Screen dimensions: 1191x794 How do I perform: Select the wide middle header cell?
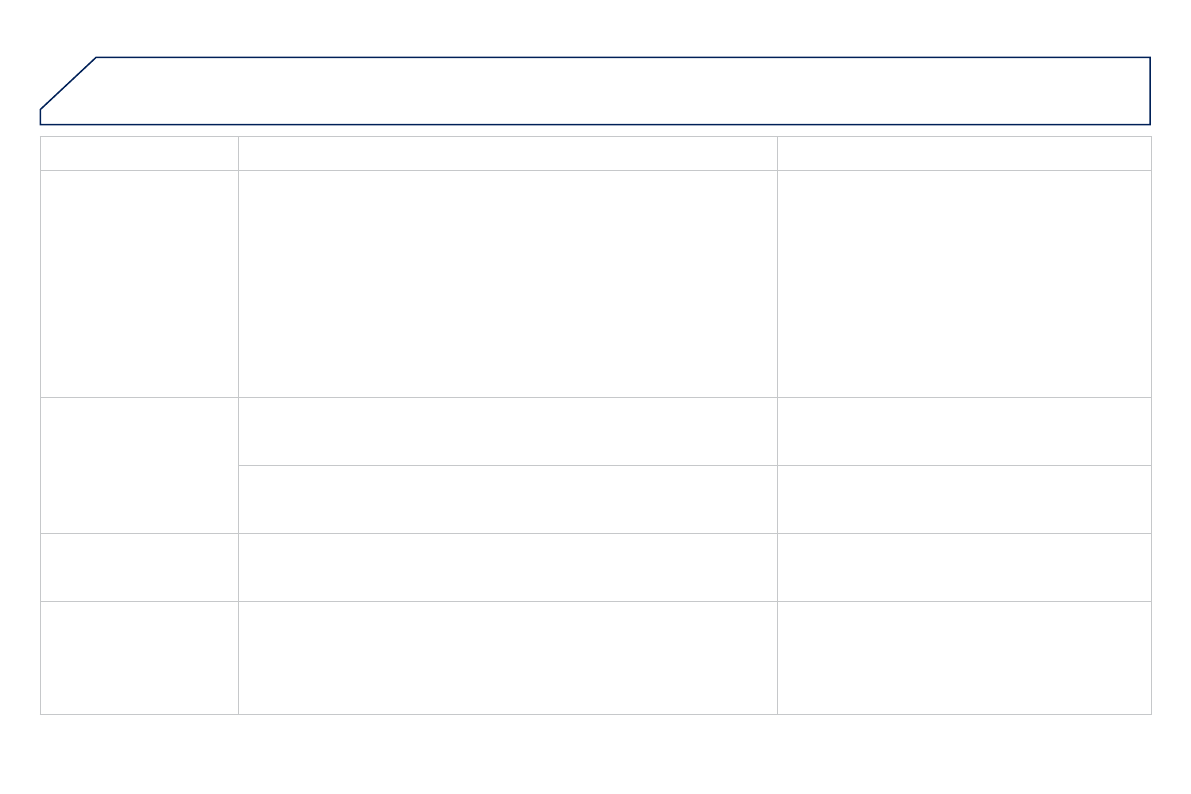(x=507, y=154)
